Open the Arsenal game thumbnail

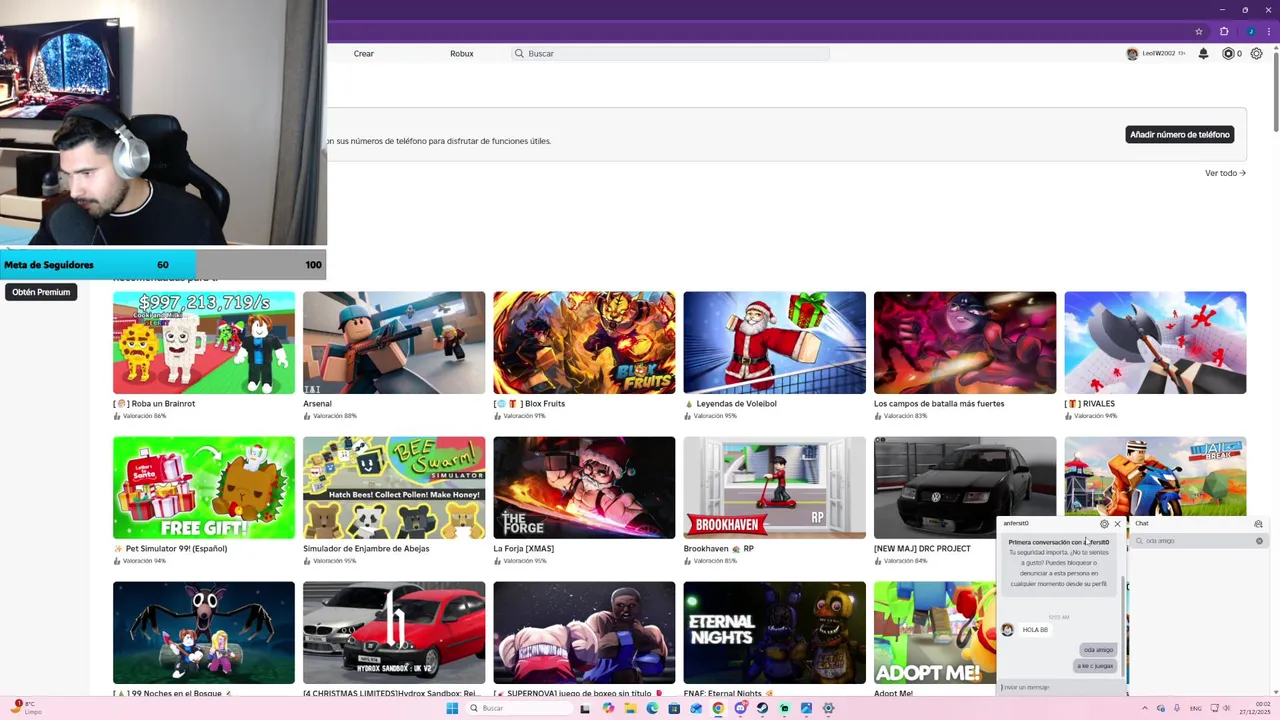coord(394,343)
